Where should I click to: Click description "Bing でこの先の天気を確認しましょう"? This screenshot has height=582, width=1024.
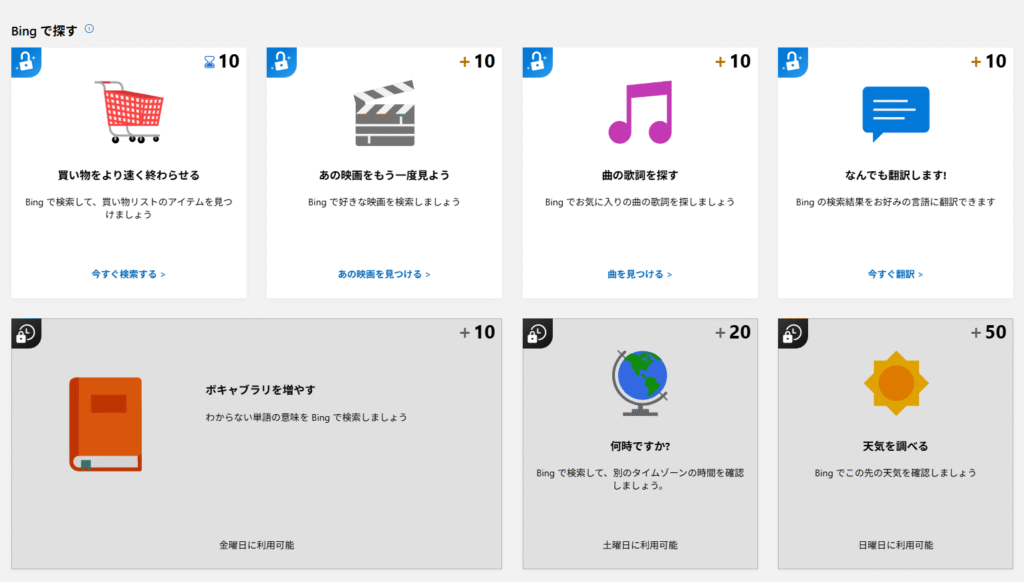(895, 473)
